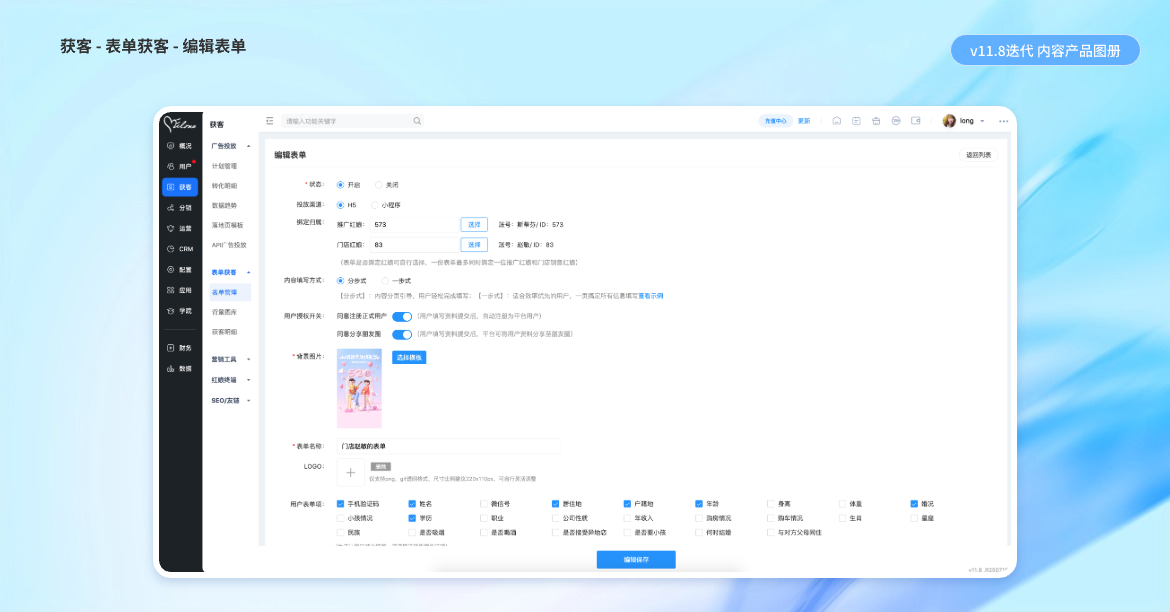The width and height of the screenshot is (1170, 612).
Task: Open 转化明细 submenu item
Action: coord(224,186)
